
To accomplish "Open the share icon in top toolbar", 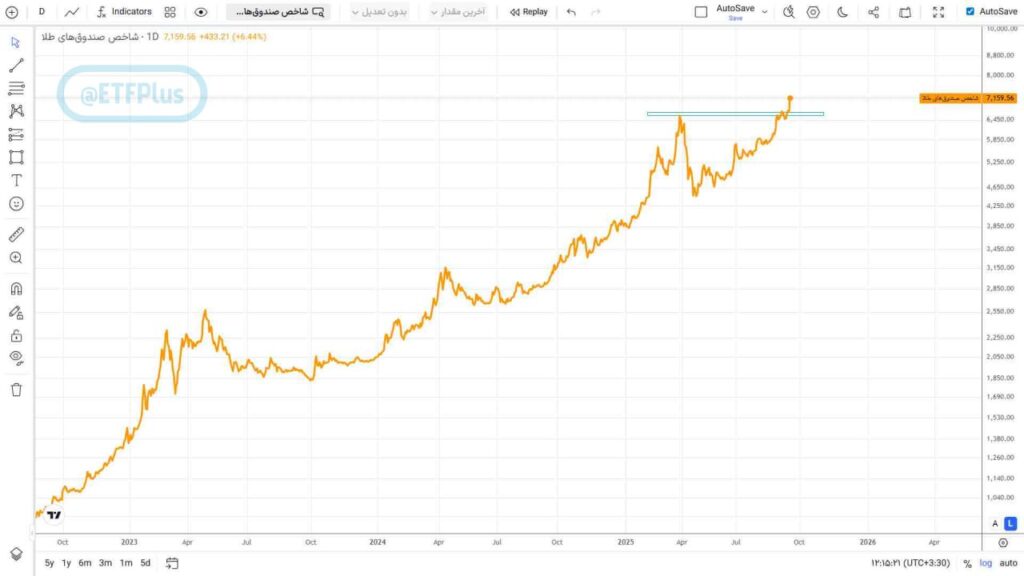I will (873, 12).
